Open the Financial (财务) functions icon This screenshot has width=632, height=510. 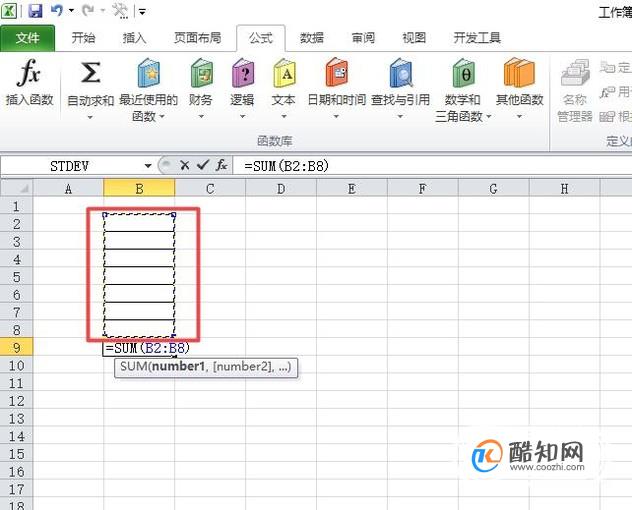click(x=201, y=73)
